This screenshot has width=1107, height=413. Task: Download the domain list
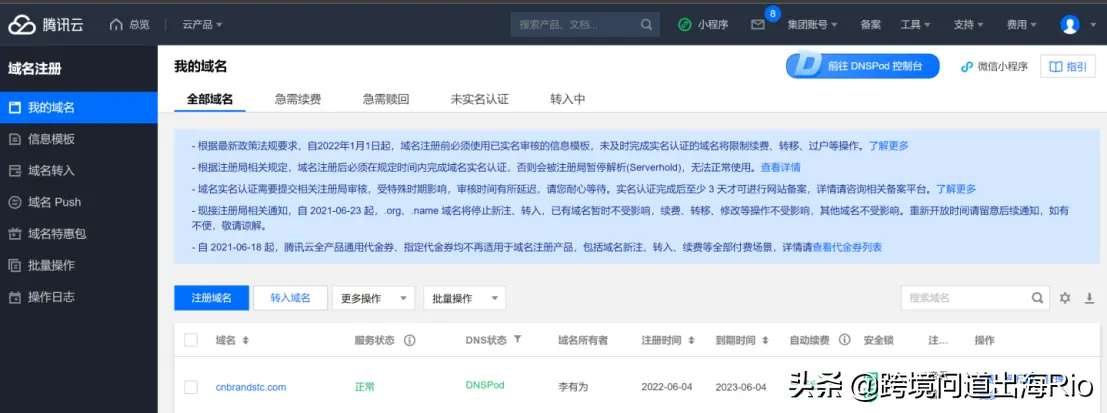1089,298
